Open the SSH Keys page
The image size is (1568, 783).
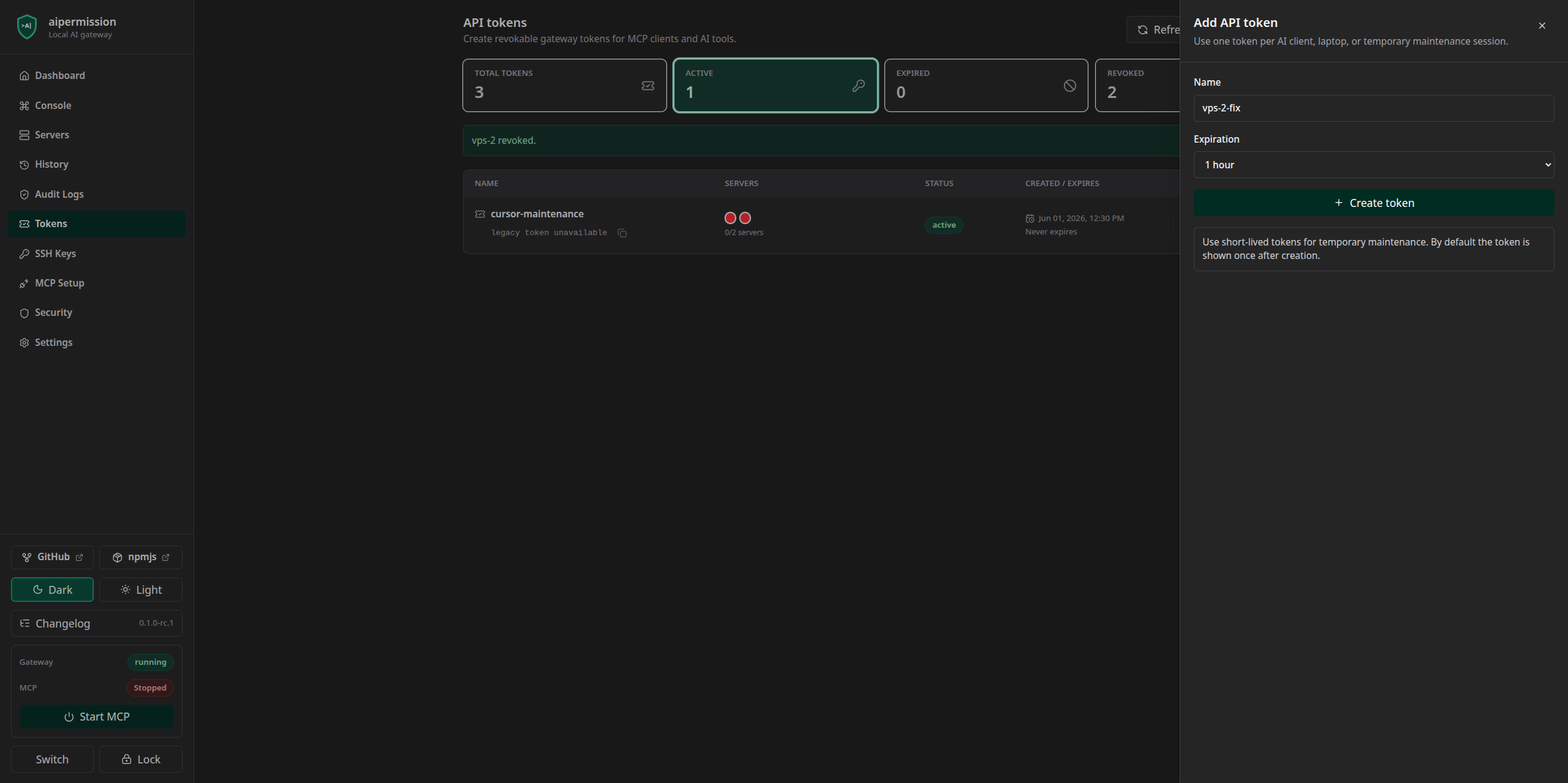pyautogui.click(x=97, y=253)
